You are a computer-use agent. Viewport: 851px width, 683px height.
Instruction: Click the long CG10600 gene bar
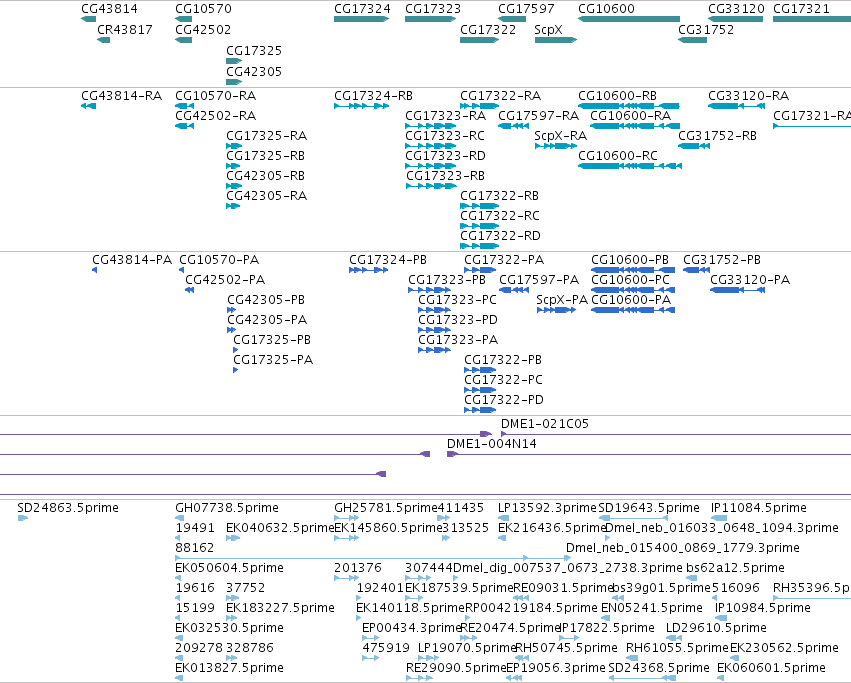click(x=629, y=19)
